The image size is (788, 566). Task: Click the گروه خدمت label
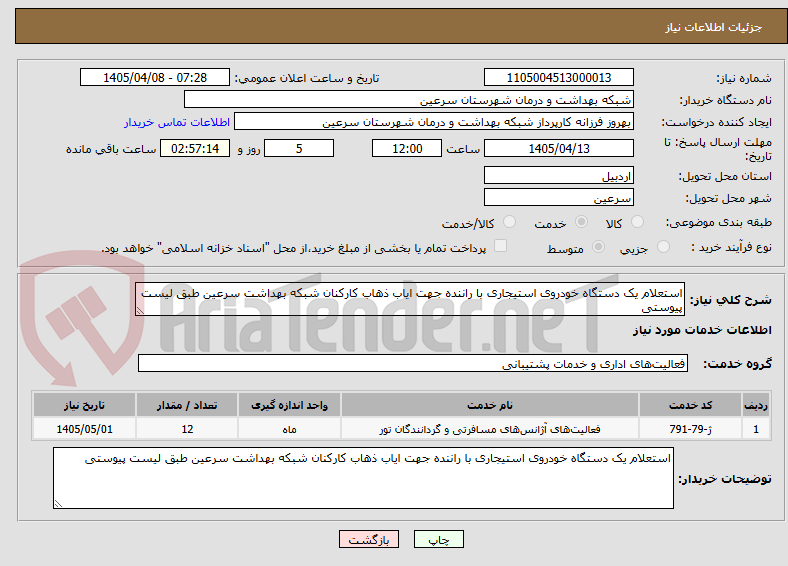click(737, 363)
